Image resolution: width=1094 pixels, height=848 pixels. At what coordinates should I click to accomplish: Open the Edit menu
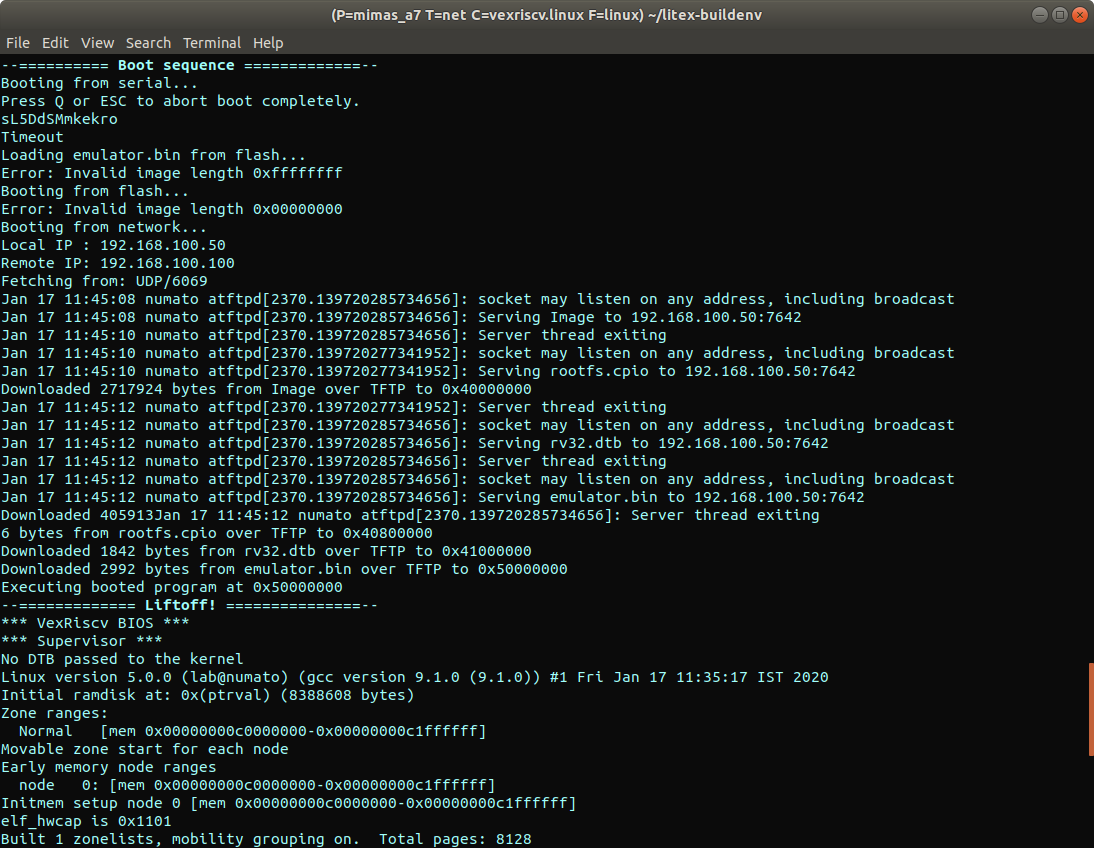[55, 43]
